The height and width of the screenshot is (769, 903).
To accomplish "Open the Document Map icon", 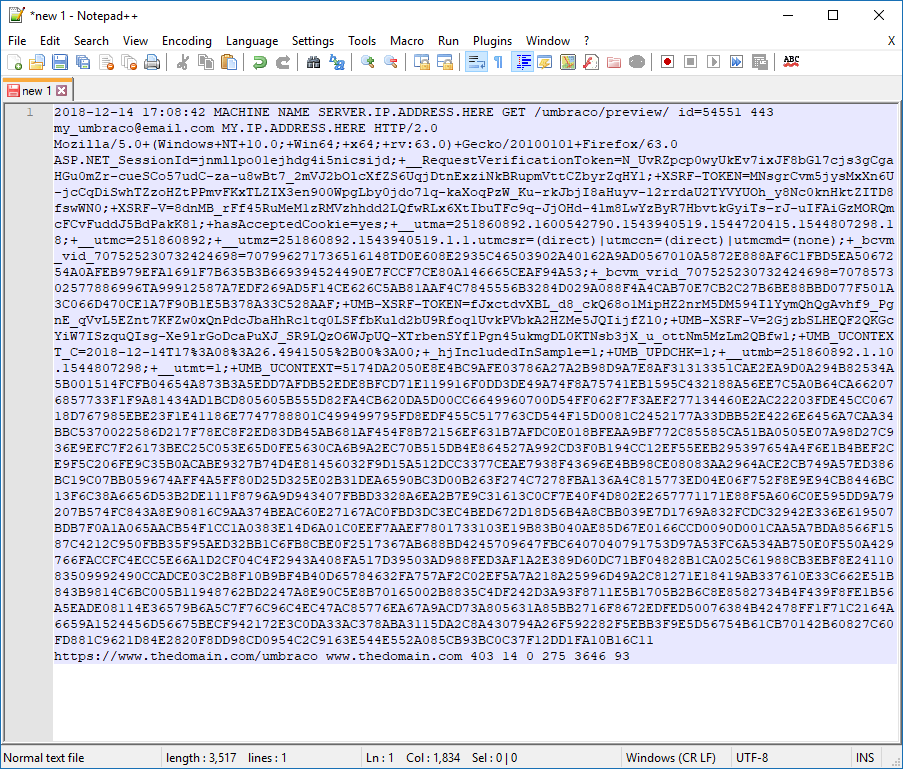I will tap(568, 62).
